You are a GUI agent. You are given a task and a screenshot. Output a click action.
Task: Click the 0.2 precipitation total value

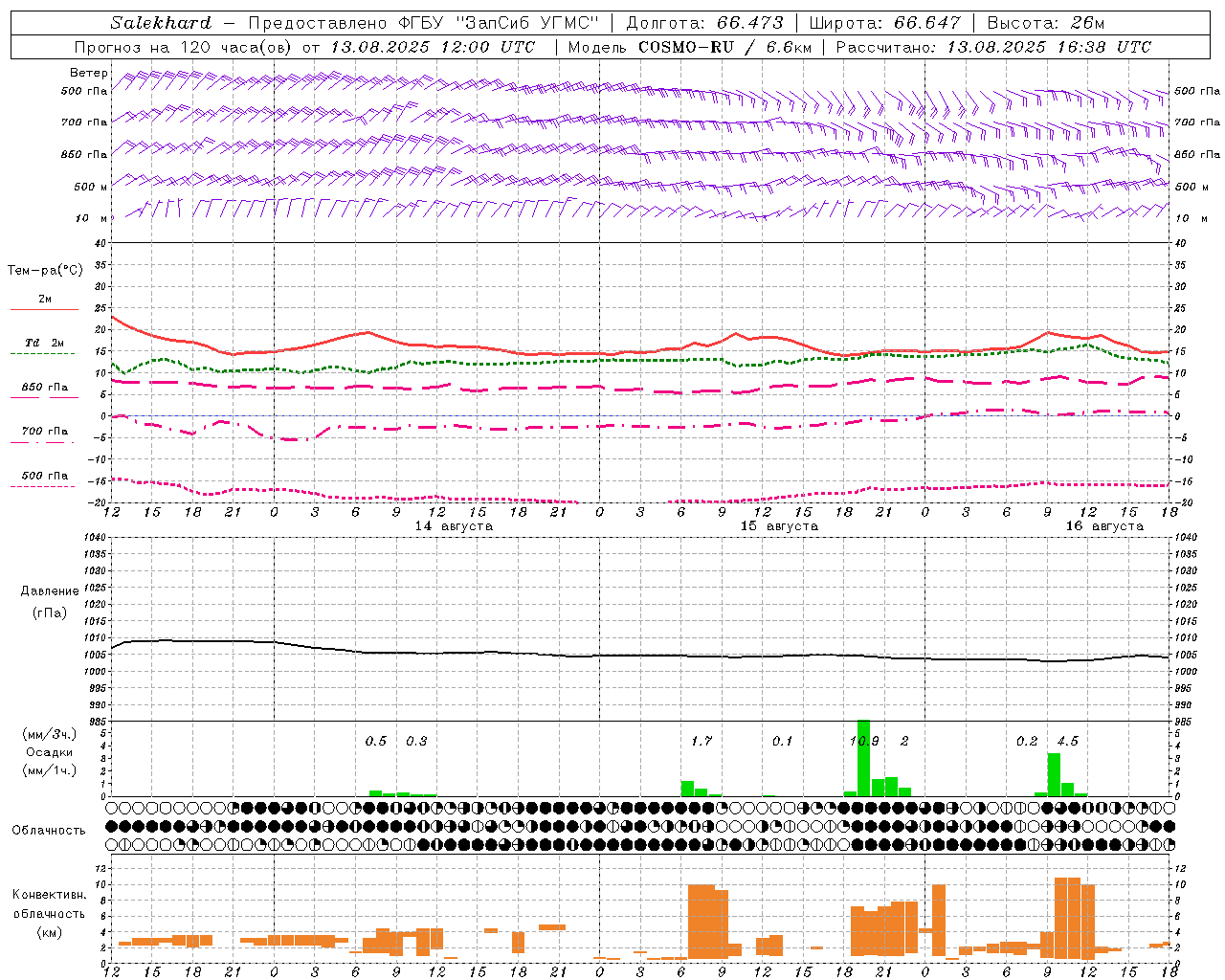point(1027,741)
